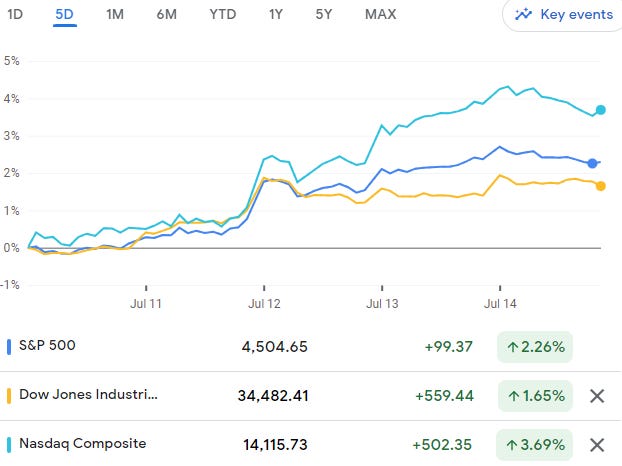Click the +559.44 point change value

pyautogui.click(x=444, y=396)
